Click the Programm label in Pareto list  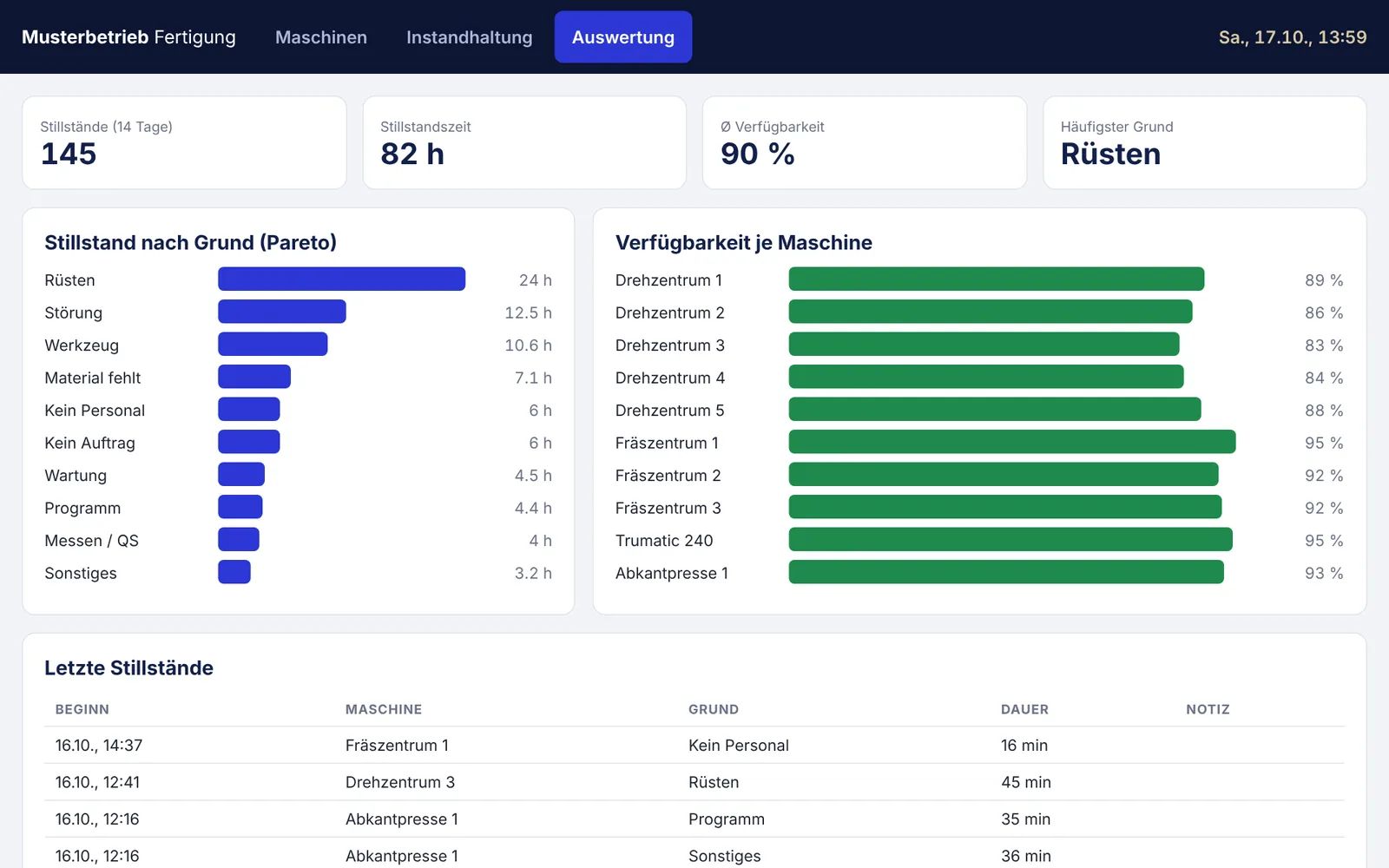coord(82,508)
